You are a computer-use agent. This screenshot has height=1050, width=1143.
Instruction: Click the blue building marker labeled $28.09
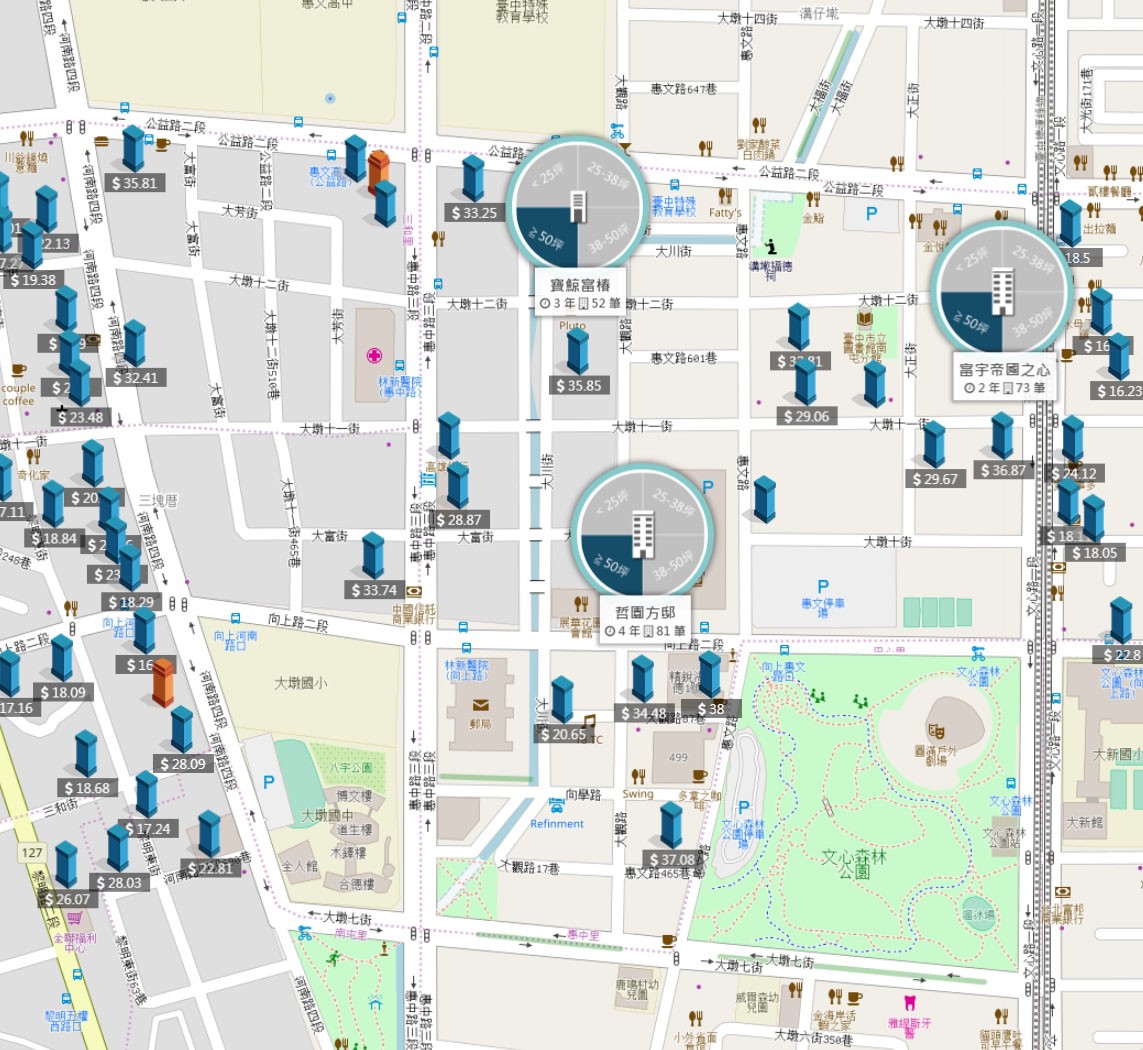182,729
